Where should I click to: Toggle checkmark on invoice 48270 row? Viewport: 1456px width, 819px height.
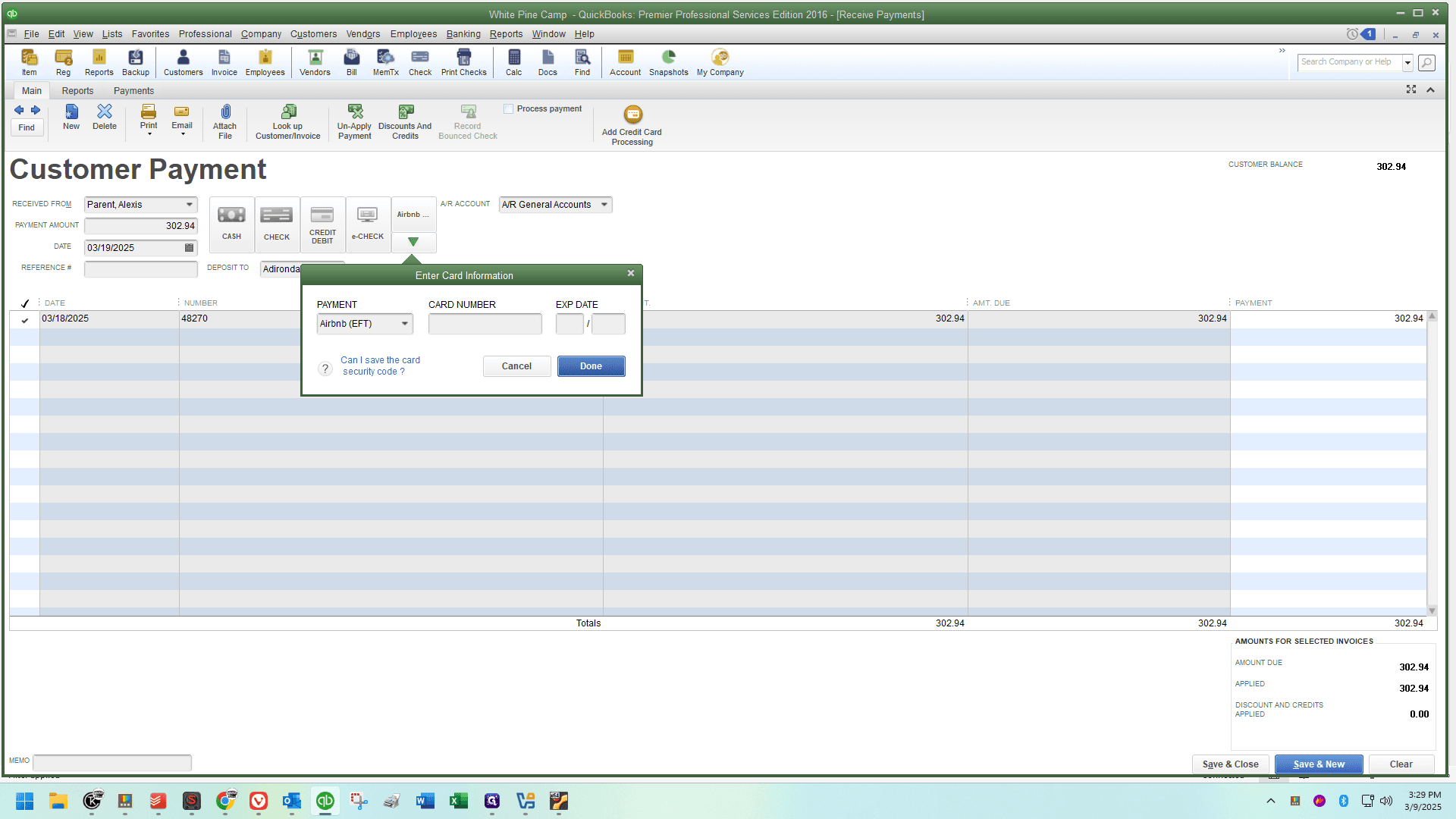(25, 320)
